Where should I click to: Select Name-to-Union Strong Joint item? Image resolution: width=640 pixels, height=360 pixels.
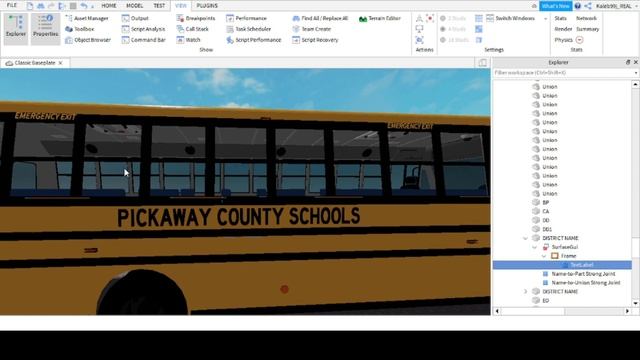coord(581,282)
